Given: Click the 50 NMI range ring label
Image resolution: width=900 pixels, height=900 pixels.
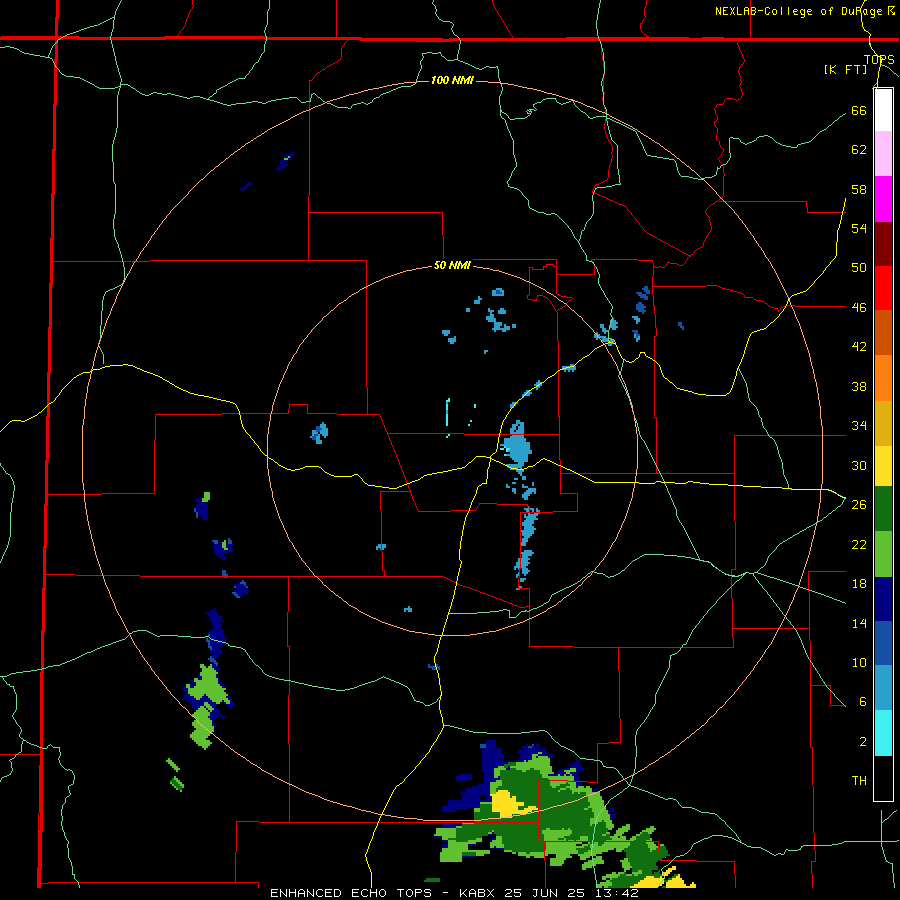Looking at the screenshot, I should [x=452, y=265].
